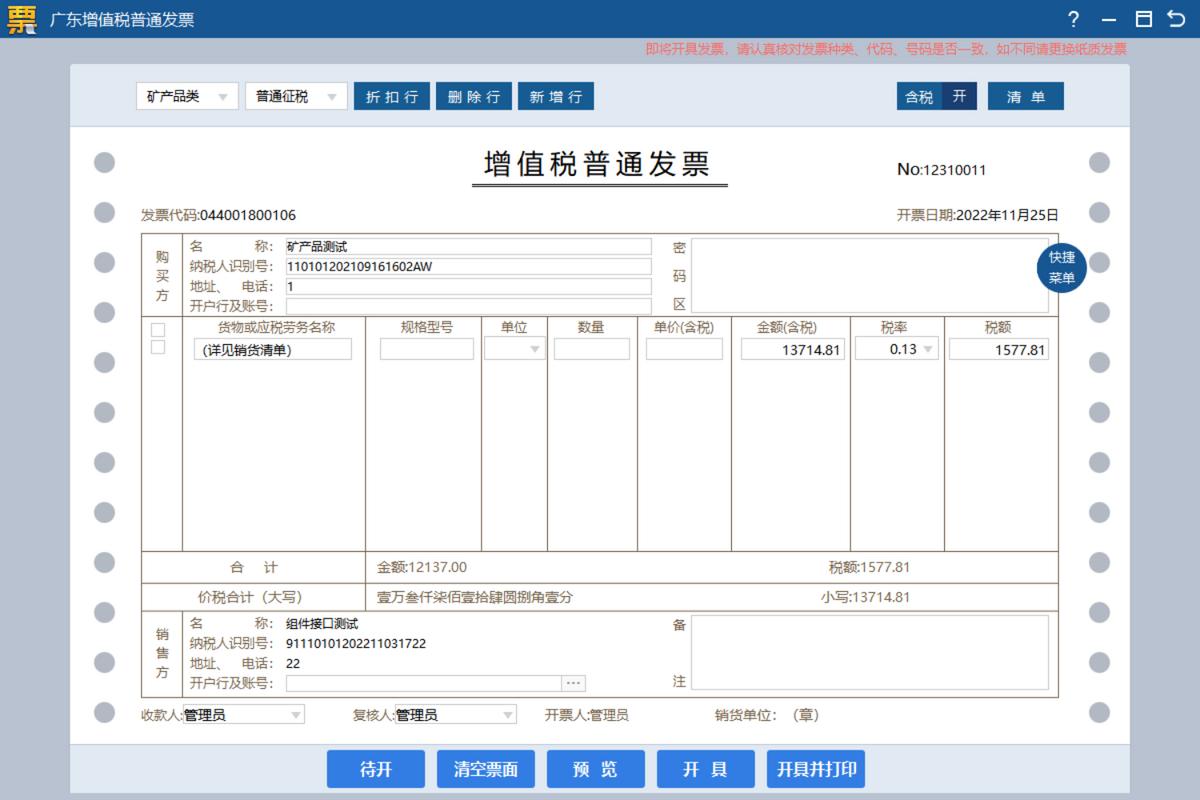Toggle the 含税 tax-inclusive switch
Screen dimensions: 1200x800
pos(936,96)
